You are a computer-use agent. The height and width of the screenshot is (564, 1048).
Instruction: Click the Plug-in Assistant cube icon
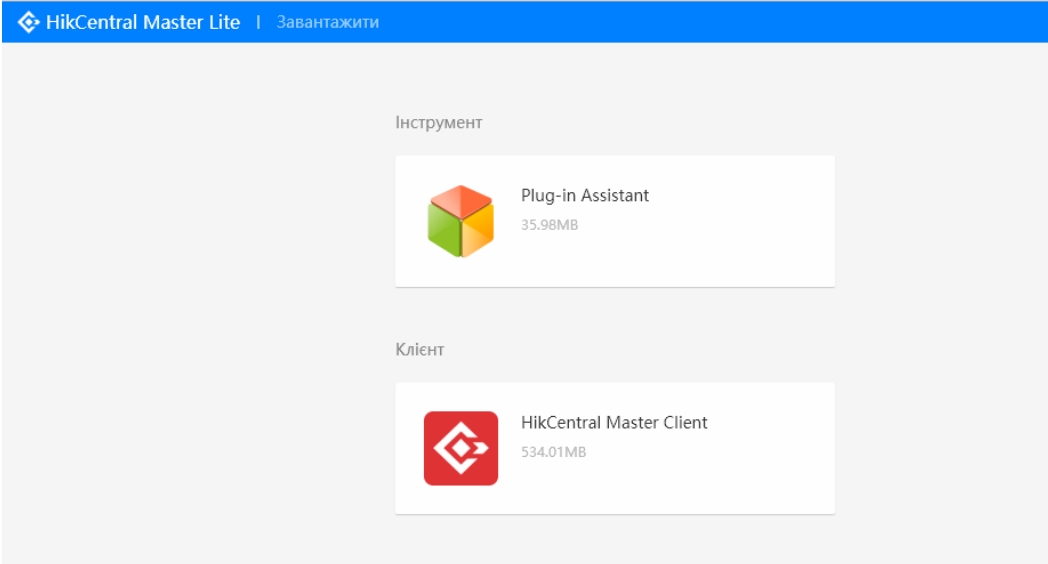(x=460, y=221)
